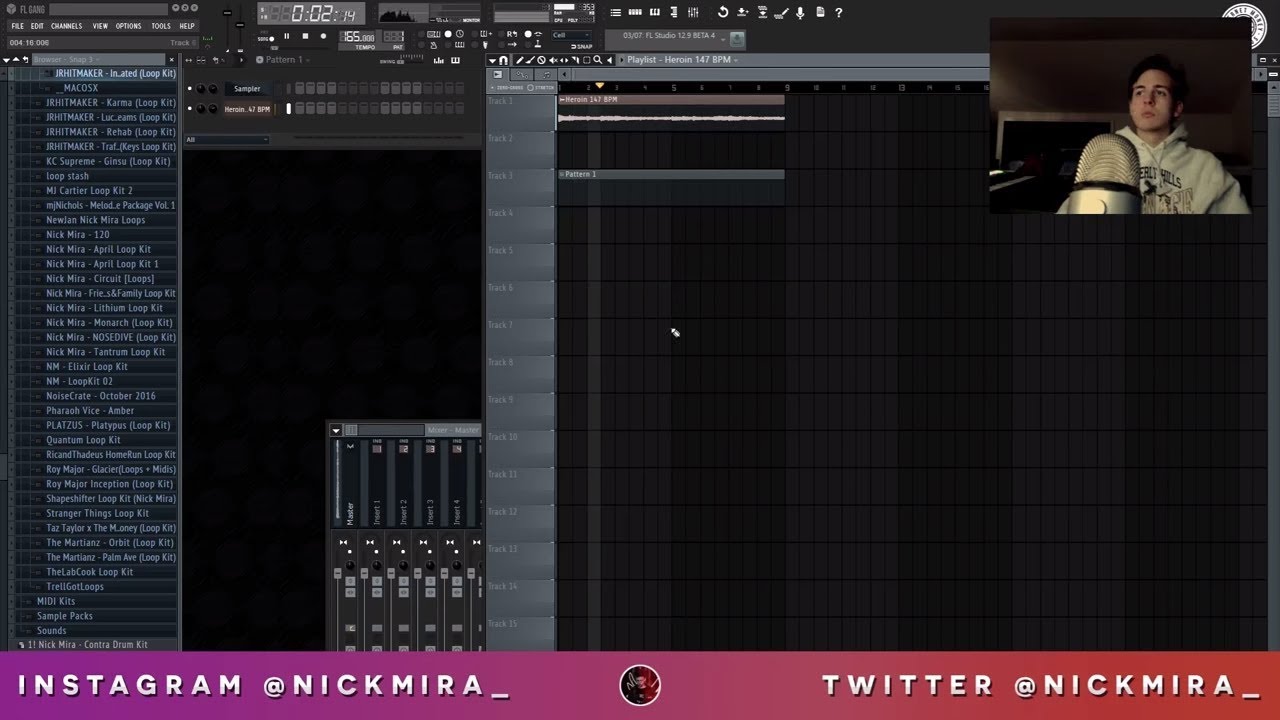
Task: Click the Heroin..47 BPM channel button
Action: click(x=247, y=108)
